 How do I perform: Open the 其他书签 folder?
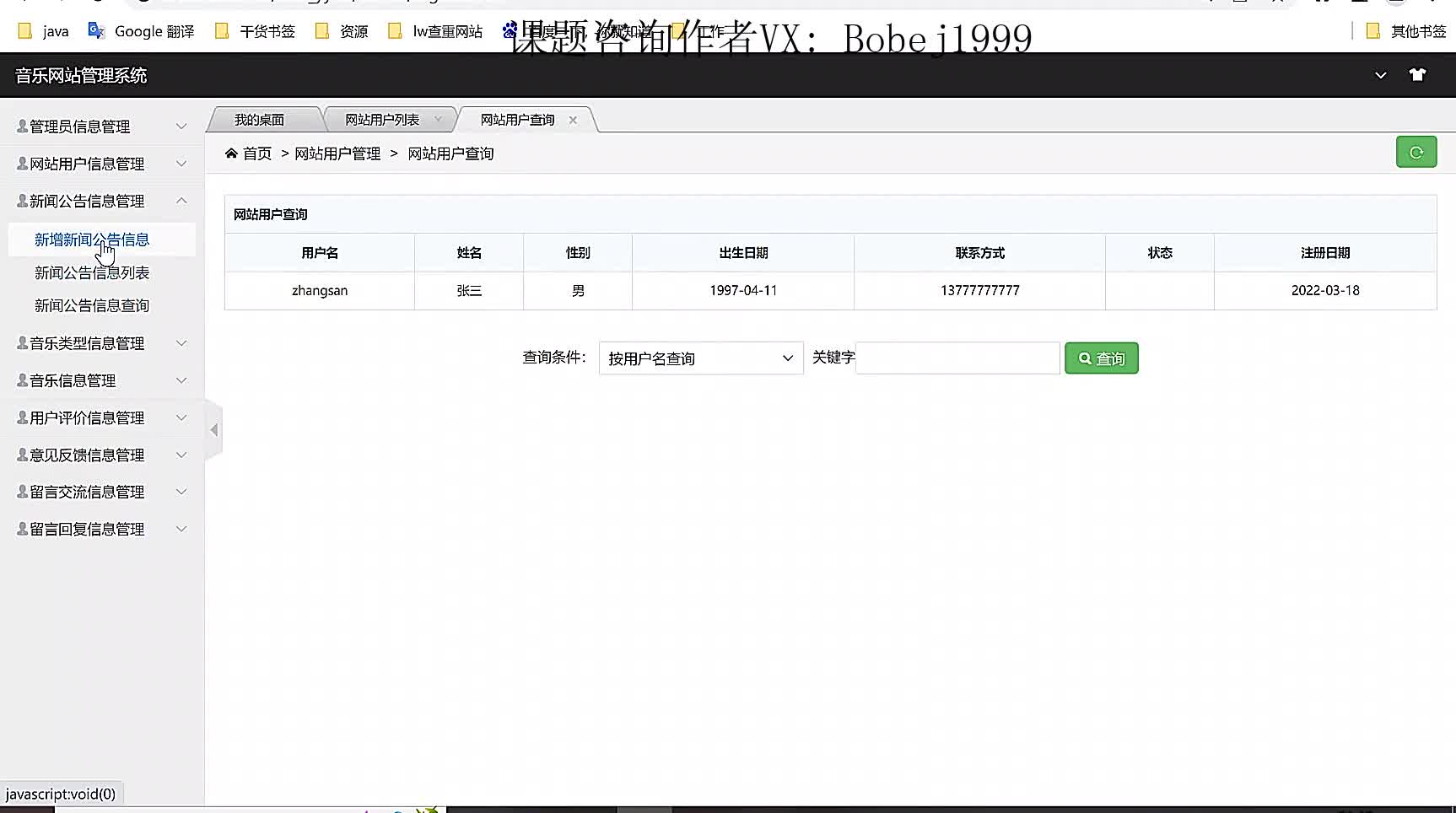pos(1406,31)
